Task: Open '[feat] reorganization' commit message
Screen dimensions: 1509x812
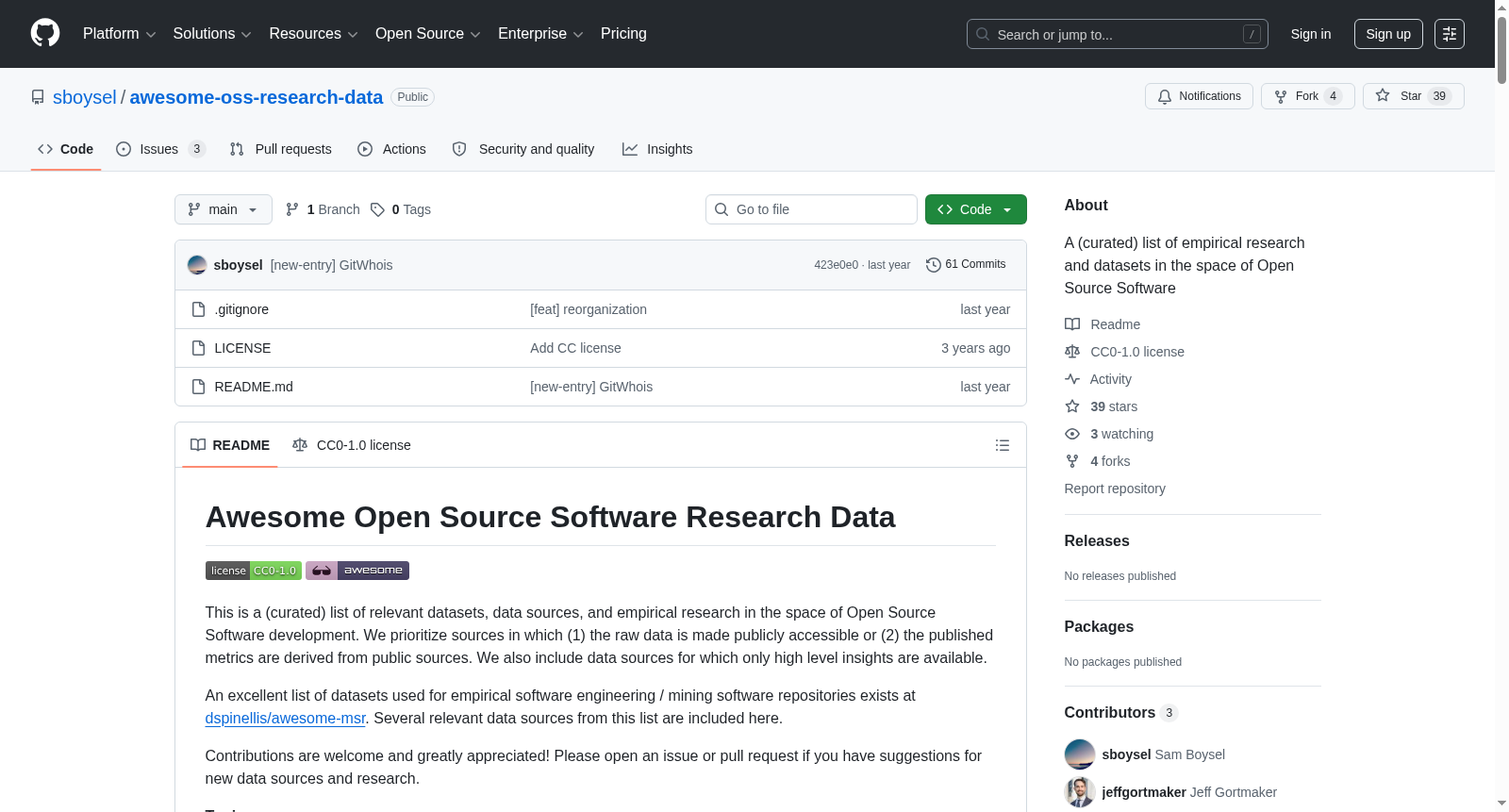Action: [589, 309]
